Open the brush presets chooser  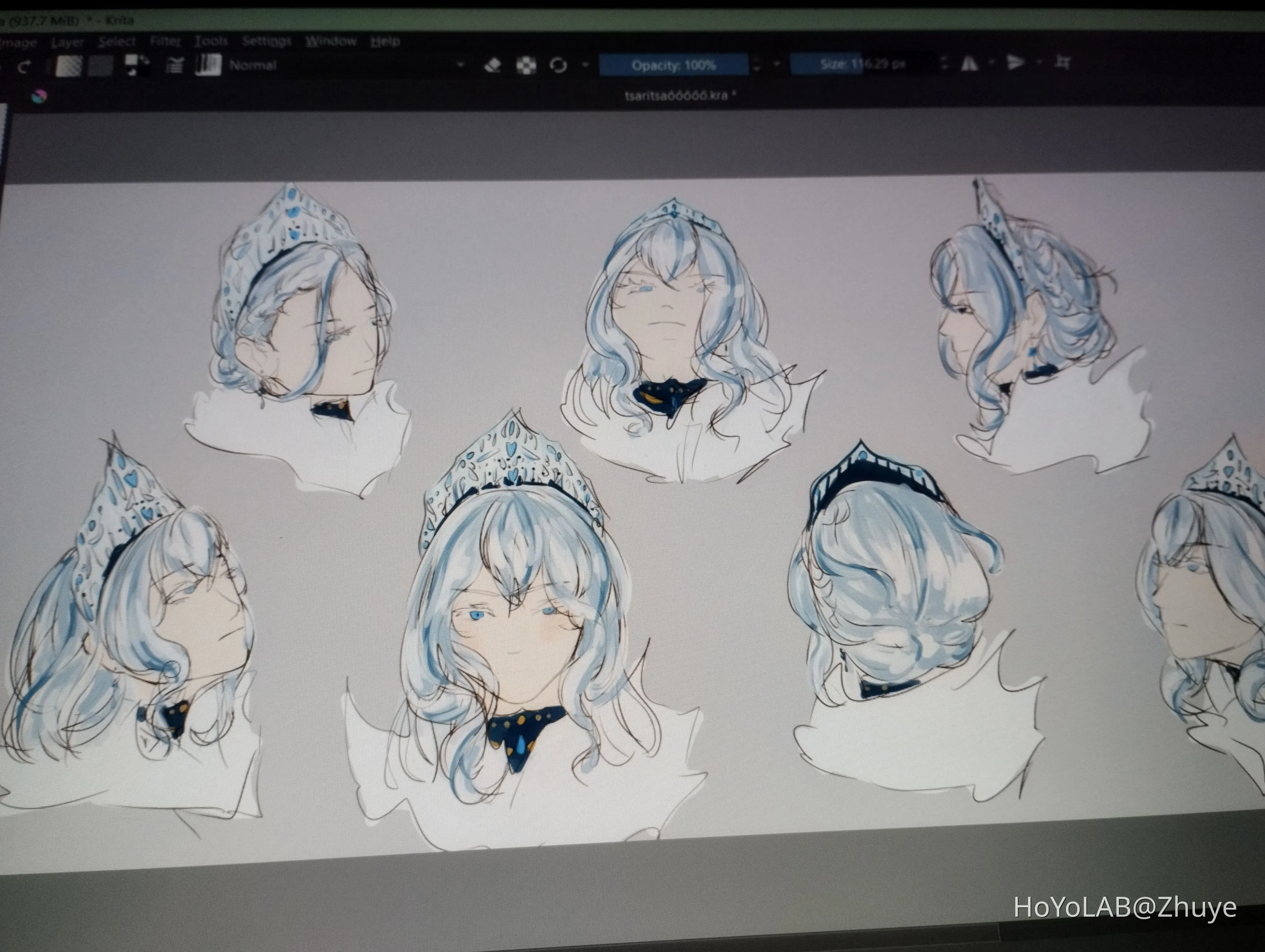point(208,65)
